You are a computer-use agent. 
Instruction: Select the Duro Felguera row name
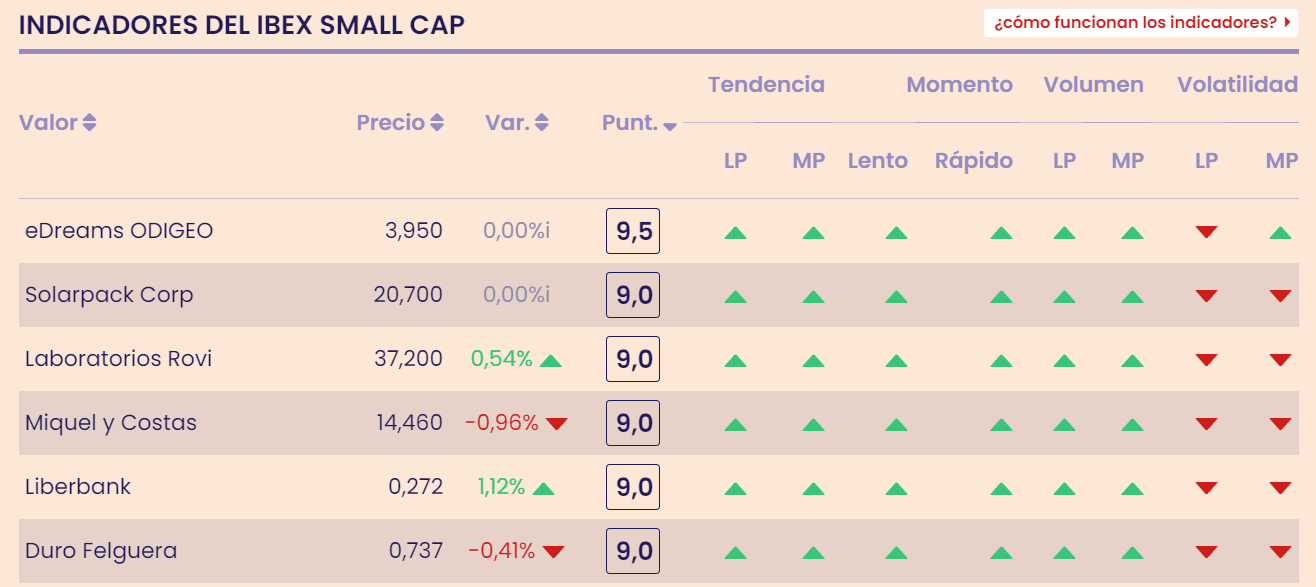(101, 551)
